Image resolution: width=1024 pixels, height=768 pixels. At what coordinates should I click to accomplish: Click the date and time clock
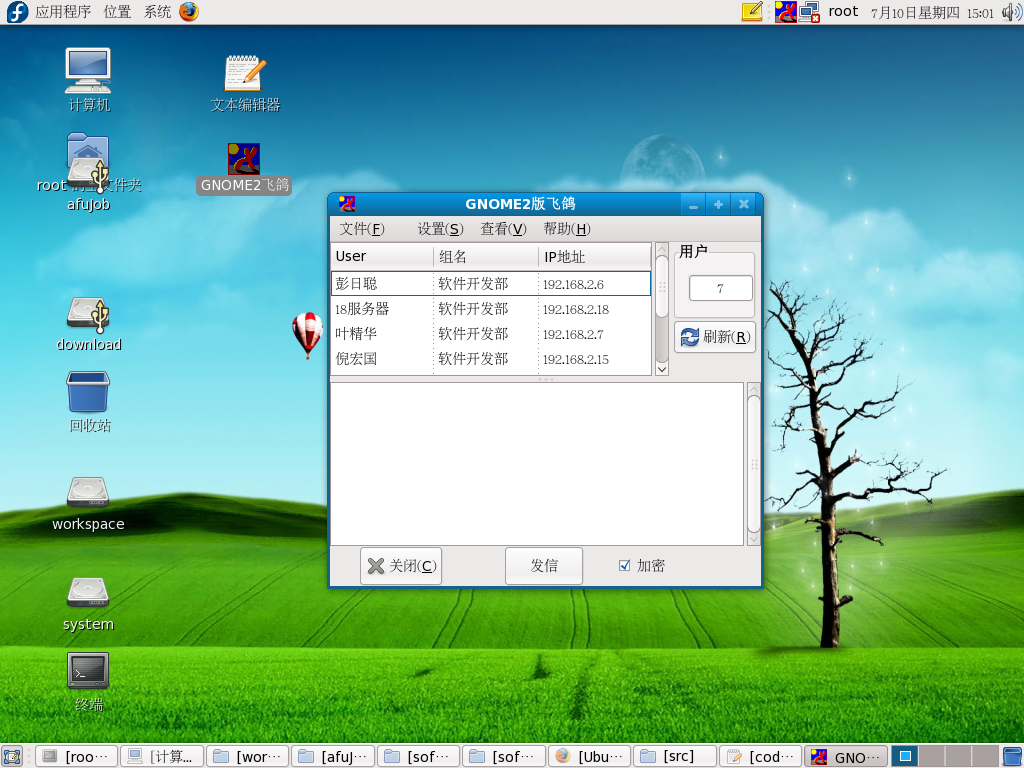(933, 12)
